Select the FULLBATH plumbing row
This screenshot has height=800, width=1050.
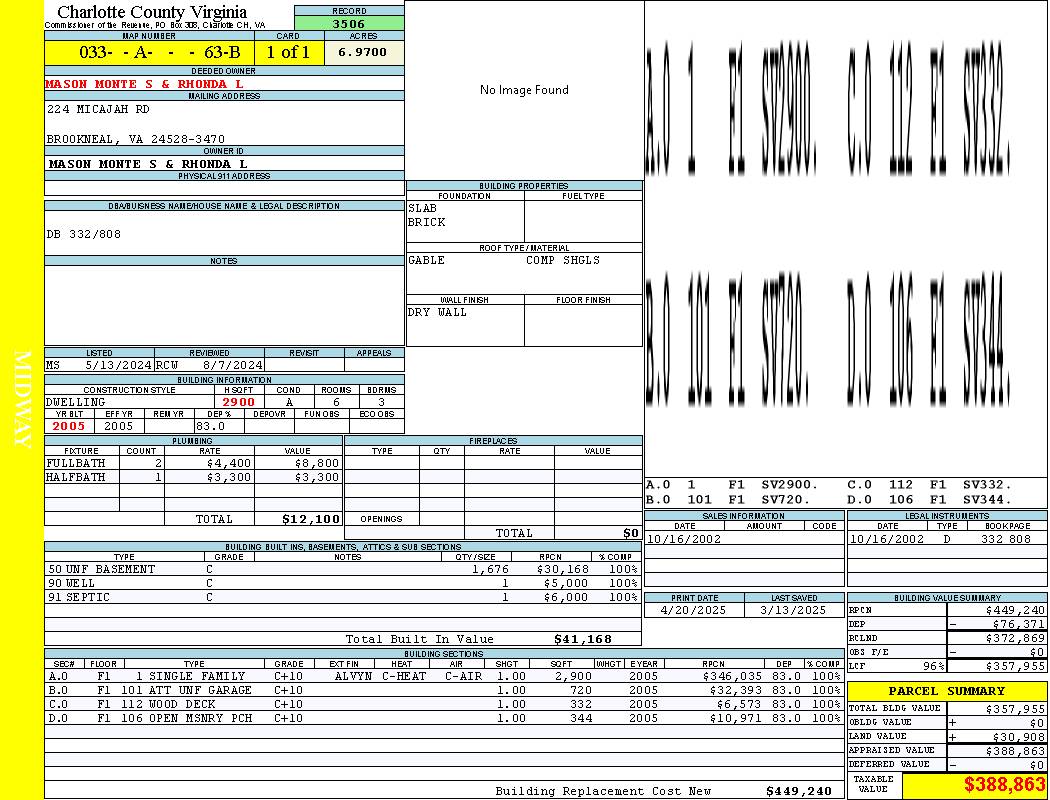tap(194, 463)
